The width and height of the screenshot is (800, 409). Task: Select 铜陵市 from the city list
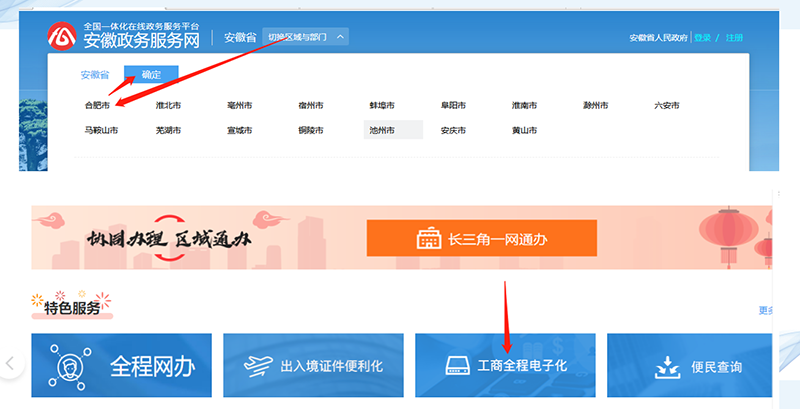click(311, 131)
